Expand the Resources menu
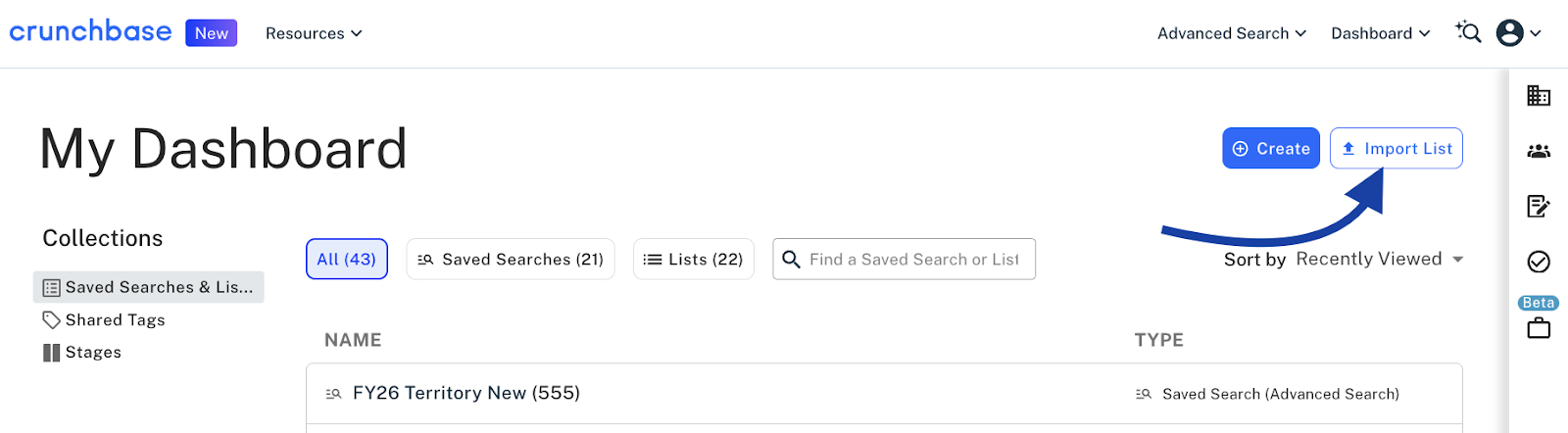1568x433 pixels. (x=314, y=33)
